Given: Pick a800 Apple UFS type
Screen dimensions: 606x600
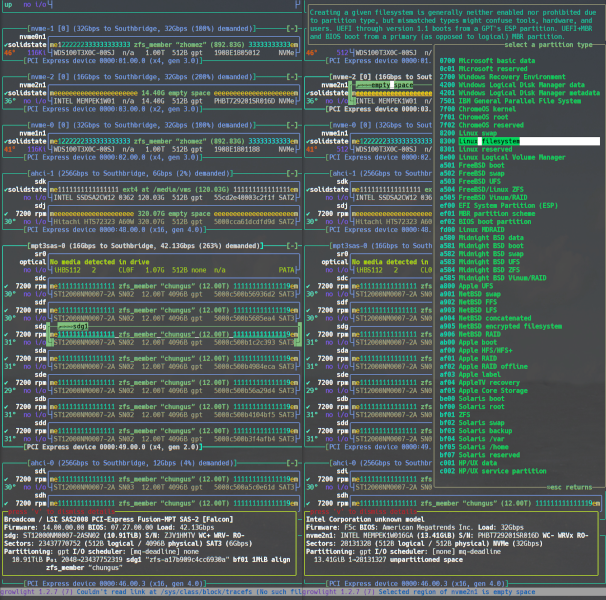Looking at the screenshot, I should (466, 286).
